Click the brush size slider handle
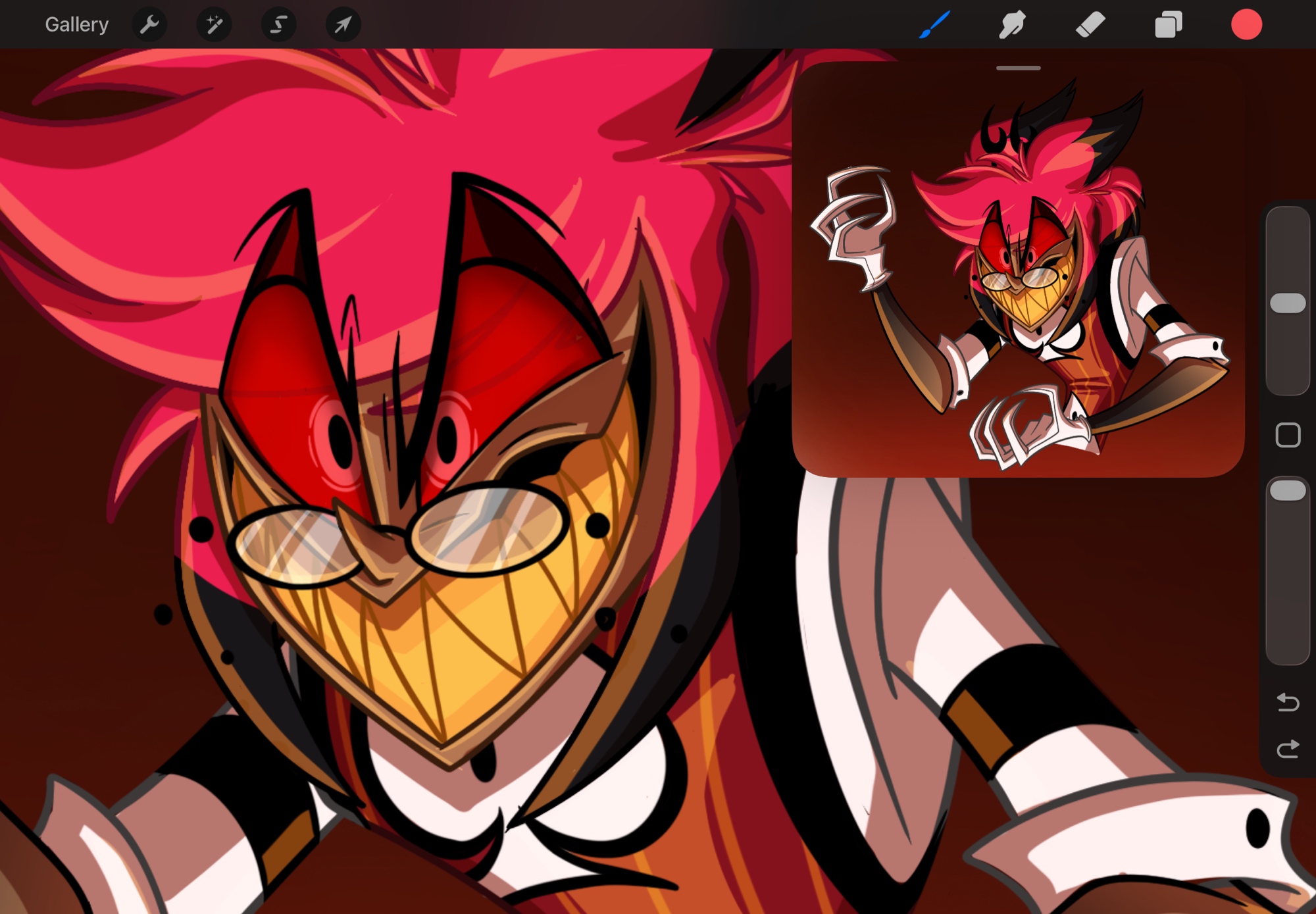 [1288, 303]
